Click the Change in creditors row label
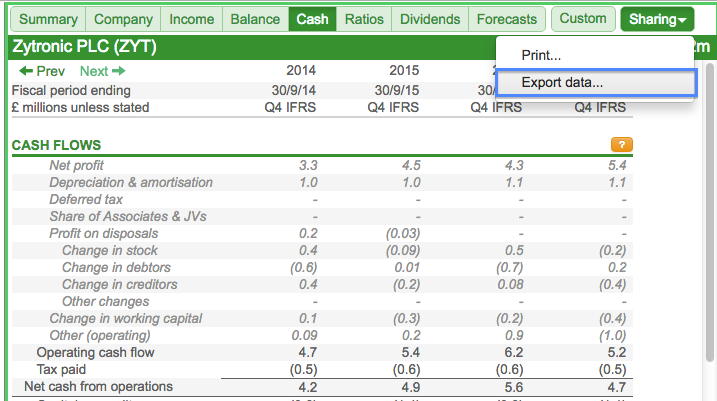Screen dimensions: 717x401 tap(120, 284)
